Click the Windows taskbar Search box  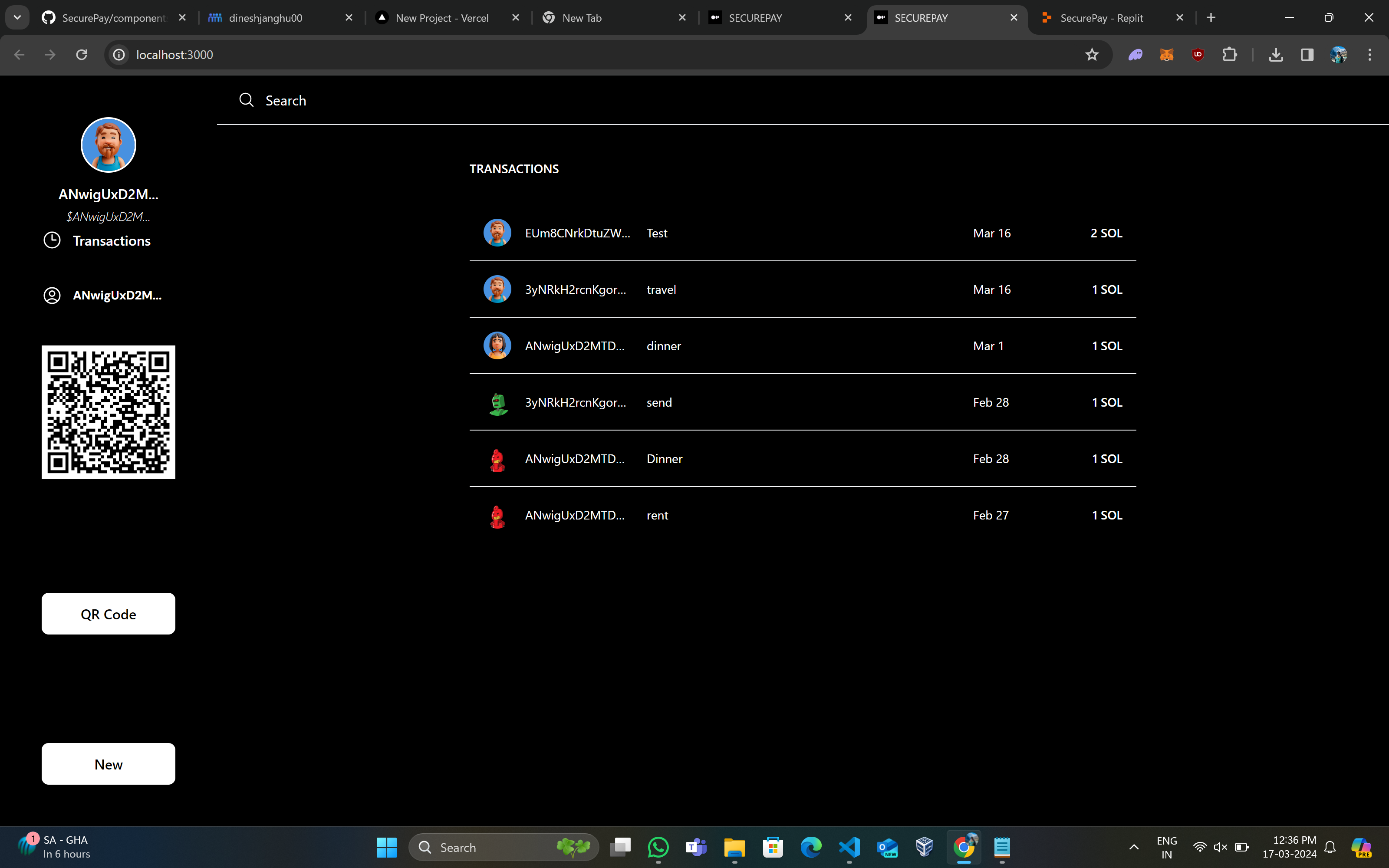pyautogui.click(x=504, y=847)
